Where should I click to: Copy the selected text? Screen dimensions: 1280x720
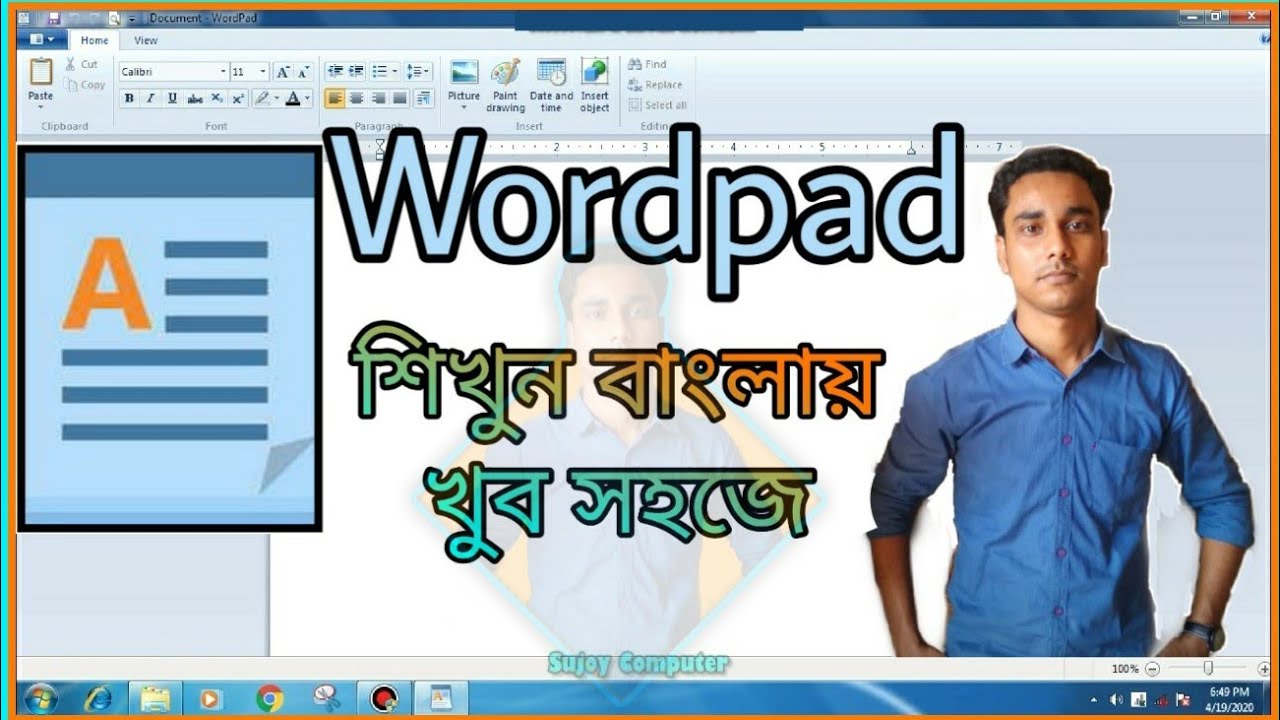(85, 85)
